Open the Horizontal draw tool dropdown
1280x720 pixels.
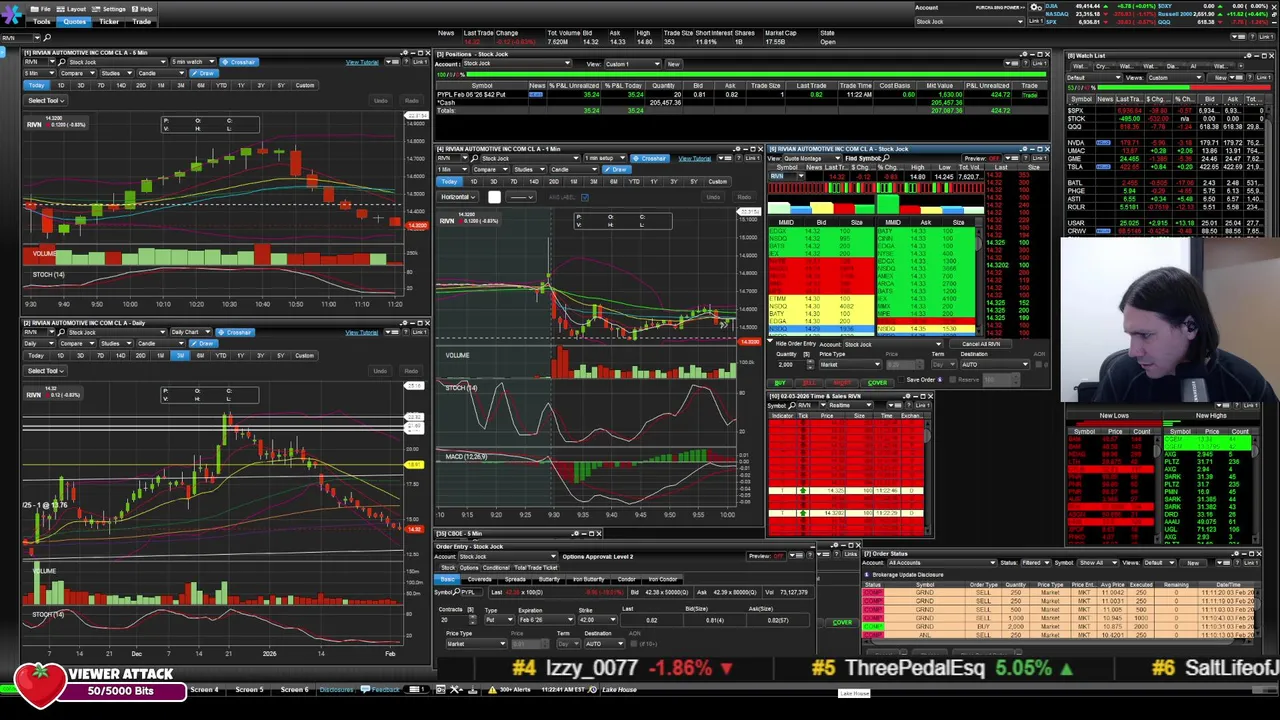(458, 197)
